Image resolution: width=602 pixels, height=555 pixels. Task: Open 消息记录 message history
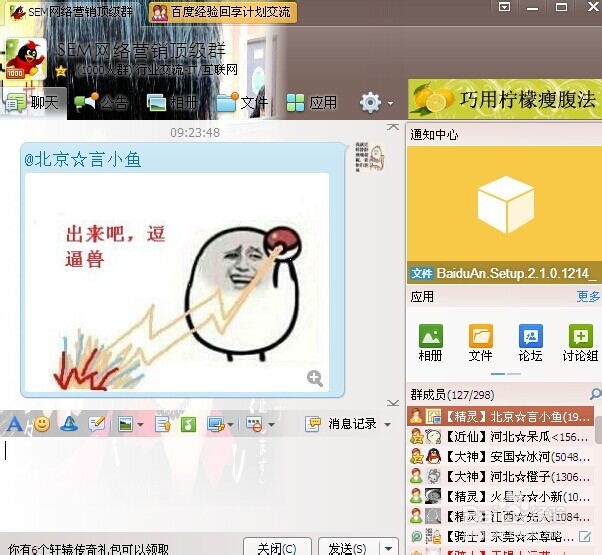coord(352,424)
